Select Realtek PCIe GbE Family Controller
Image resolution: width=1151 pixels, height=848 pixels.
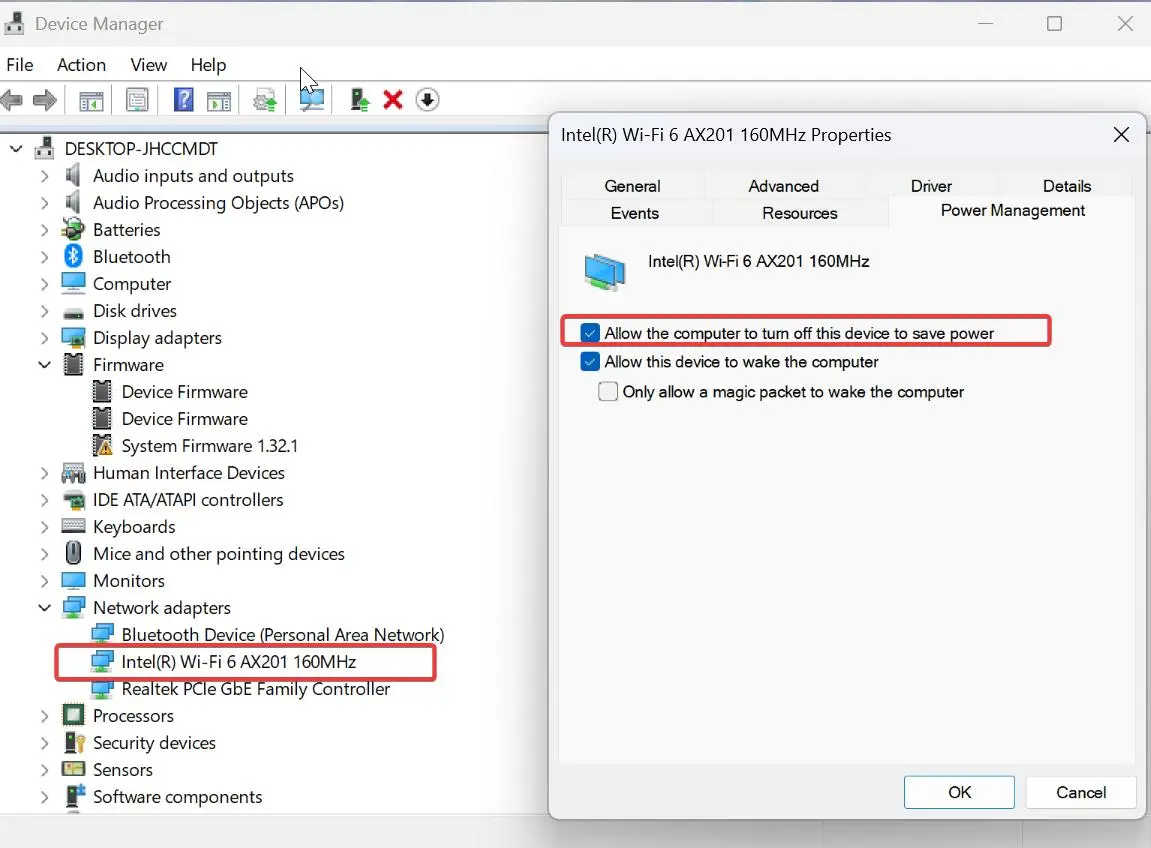(255, 689)
